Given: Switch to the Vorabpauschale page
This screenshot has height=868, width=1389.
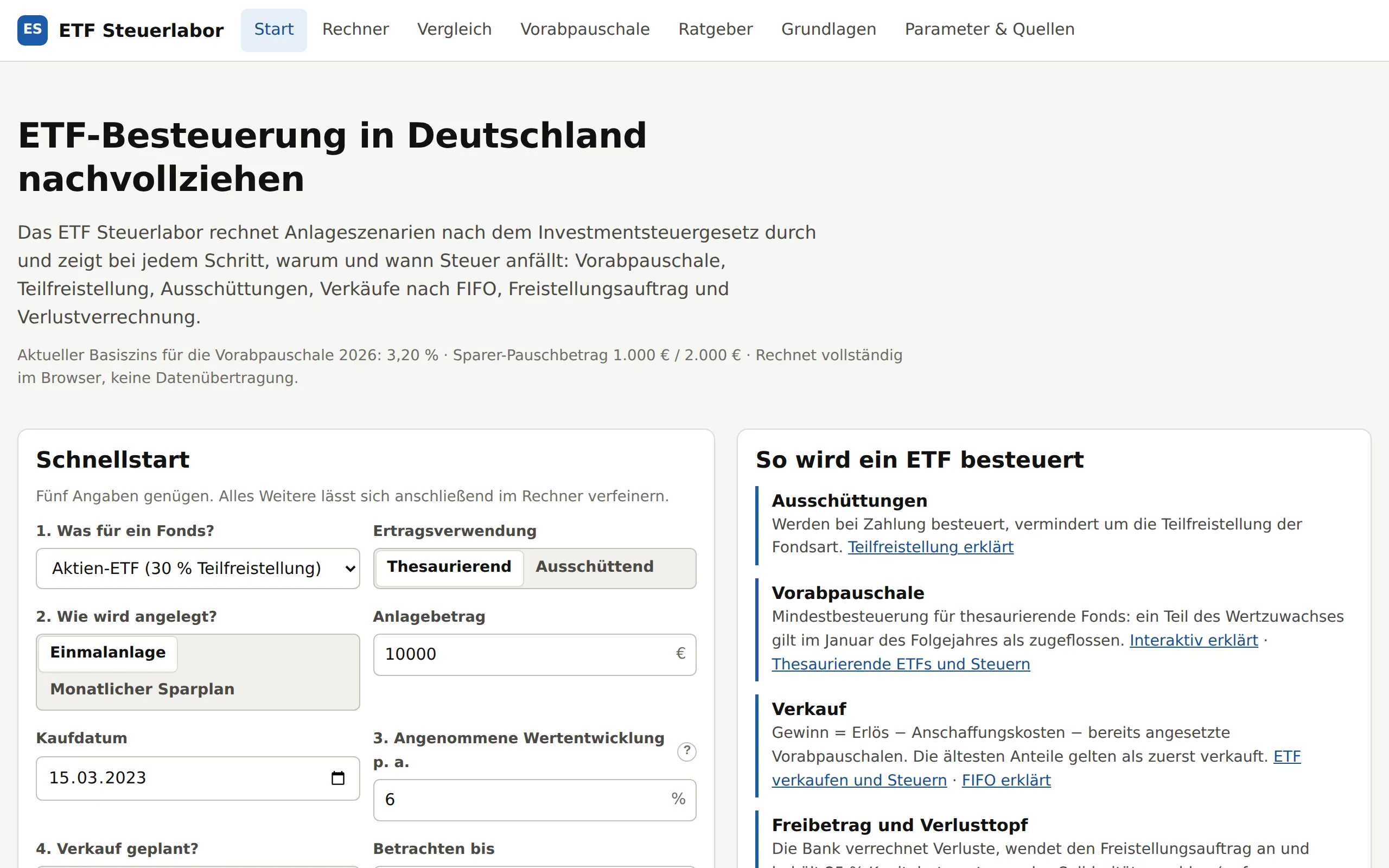Looking at the screenshot, I should click(x=585, y=30).
